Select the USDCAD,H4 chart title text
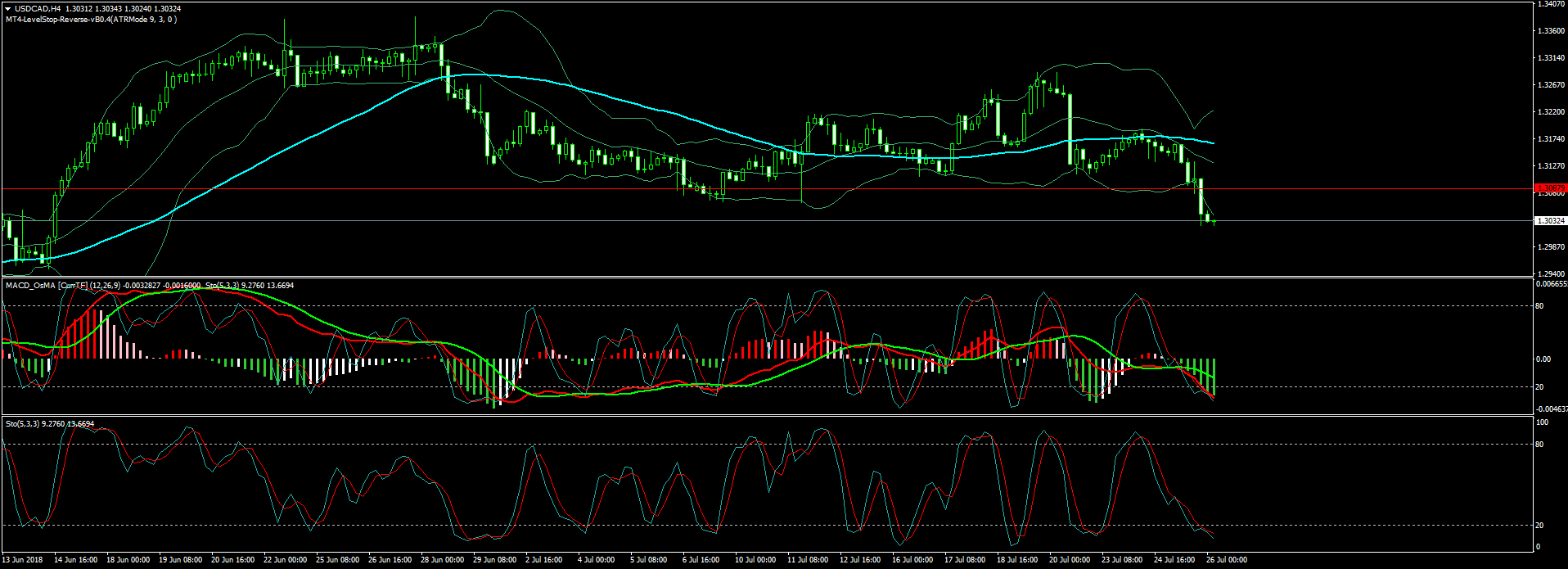The width and height of the screenshot is (1568, 569). (38, 9)
